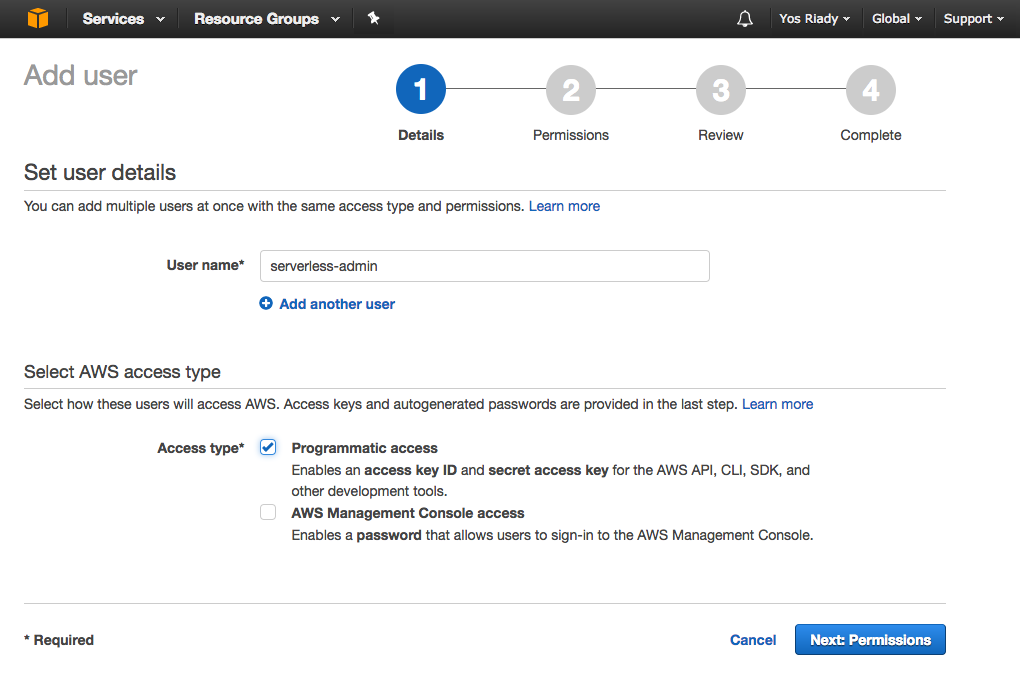Expand the Services dropdown menu
The width and height of the screenshot is (1020, 683).
pyautogui.click(x=123, y=19)
